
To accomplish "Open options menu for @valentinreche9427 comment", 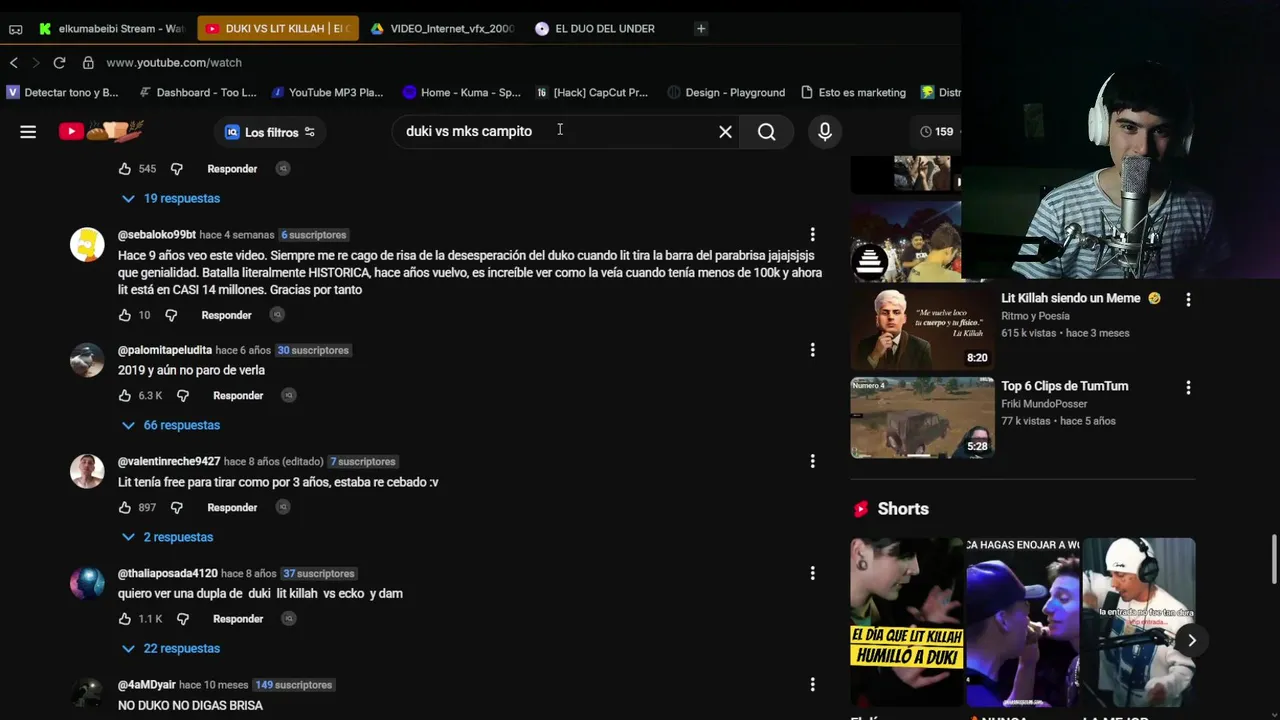I will click(x=812, y=461).
